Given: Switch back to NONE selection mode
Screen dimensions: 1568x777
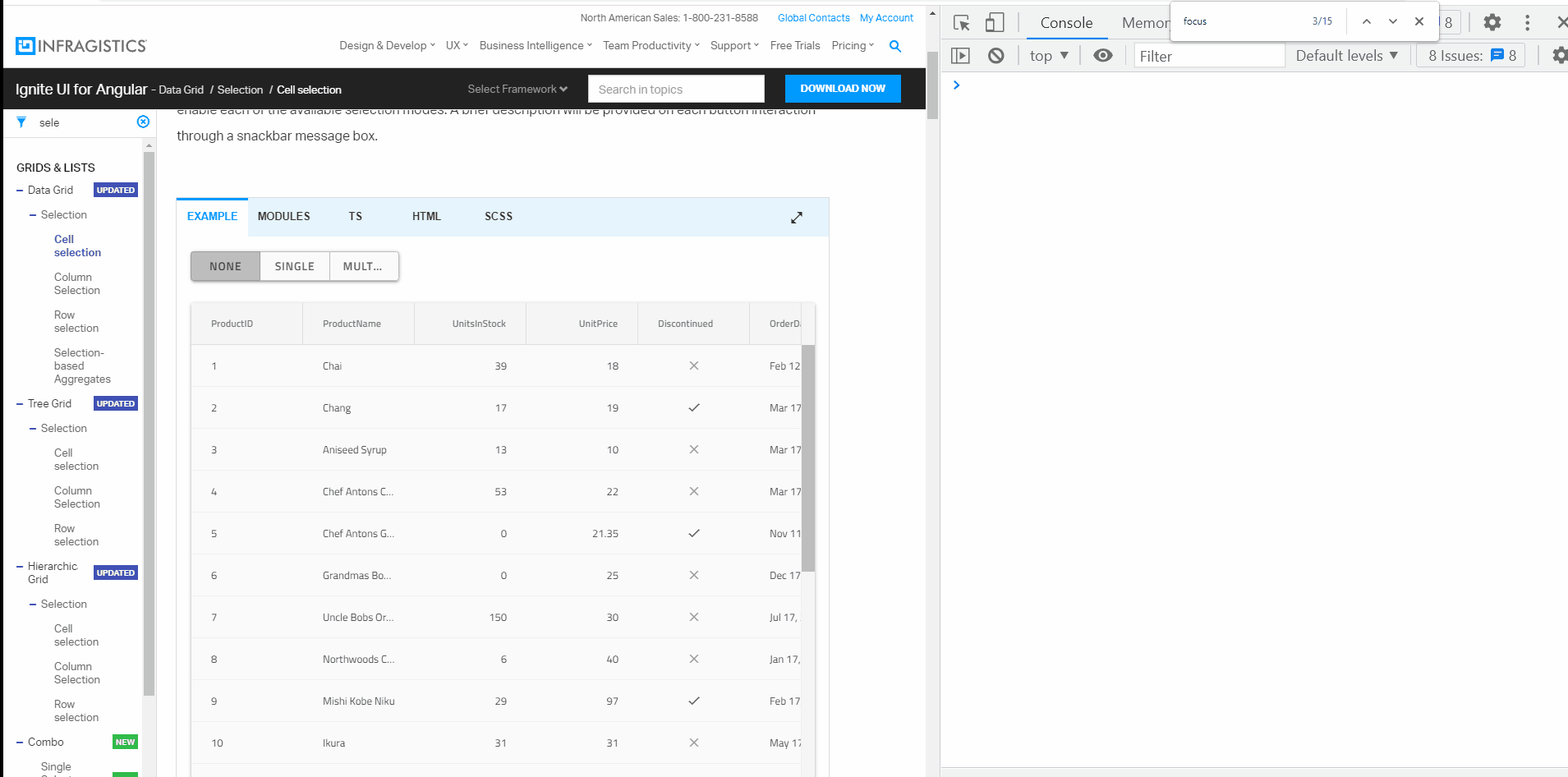Looking at the screenshot, I should point(224,265).
